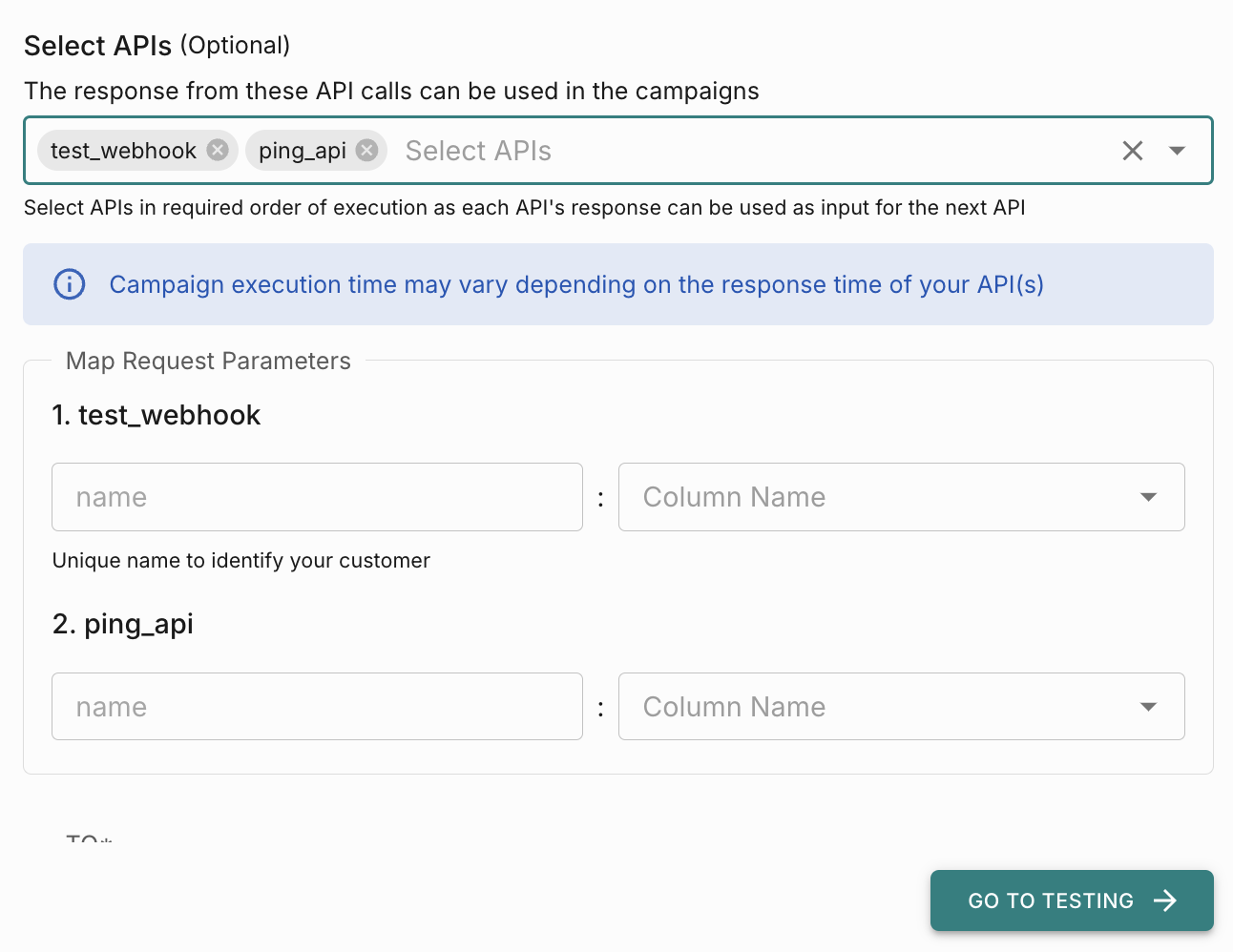Click the "1. test_webhook" section heading
This screenshot has width=1233, height=952.
157,415
